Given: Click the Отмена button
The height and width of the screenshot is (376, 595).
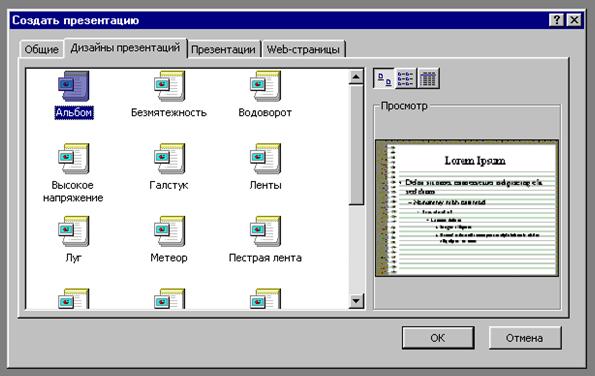Looking at the screenshot, I should (524, 338).
